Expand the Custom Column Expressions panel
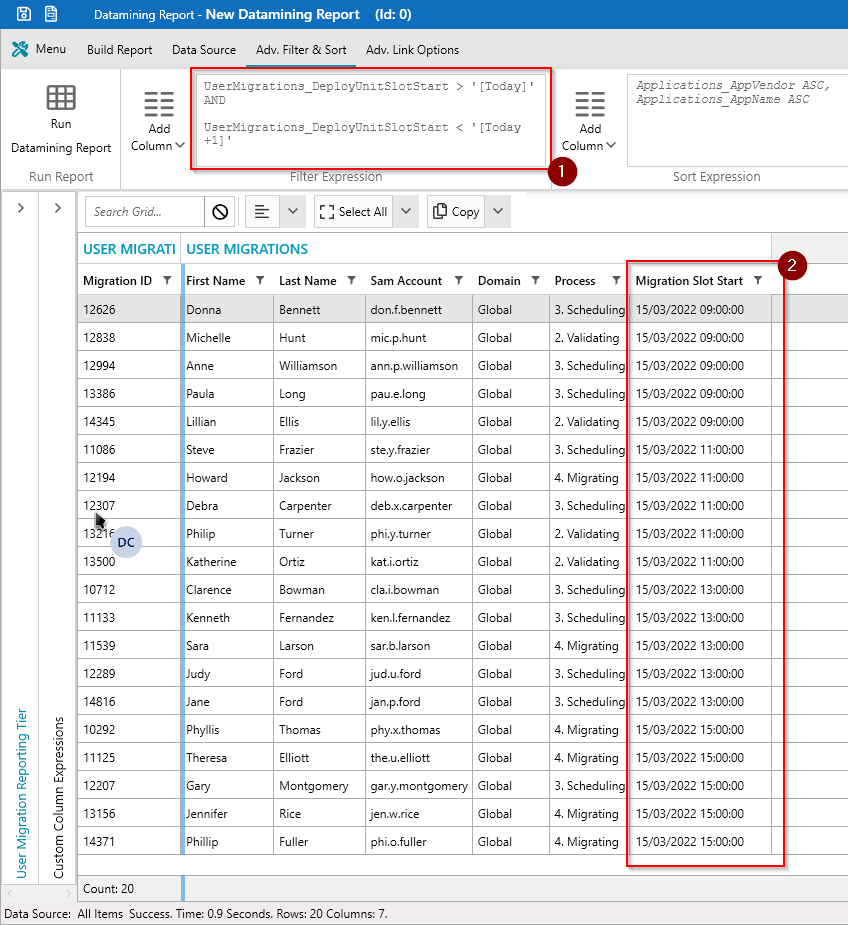Viewport: 848px width, 925px height. (58, 208)
